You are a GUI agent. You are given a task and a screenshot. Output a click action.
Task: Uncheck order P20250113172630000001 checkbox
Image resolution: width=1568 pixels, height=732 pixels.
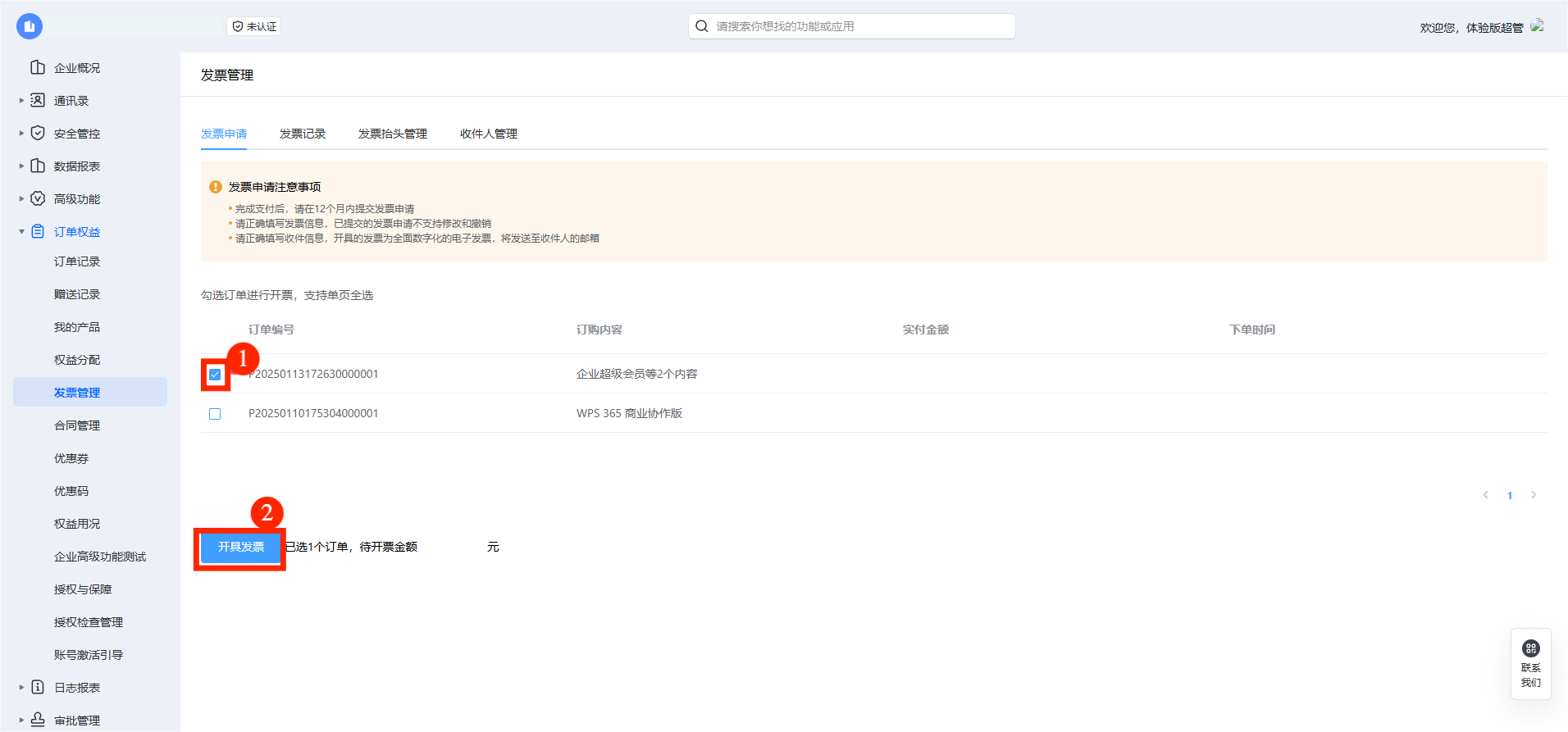pyautogui.click(x=215, y=375)
